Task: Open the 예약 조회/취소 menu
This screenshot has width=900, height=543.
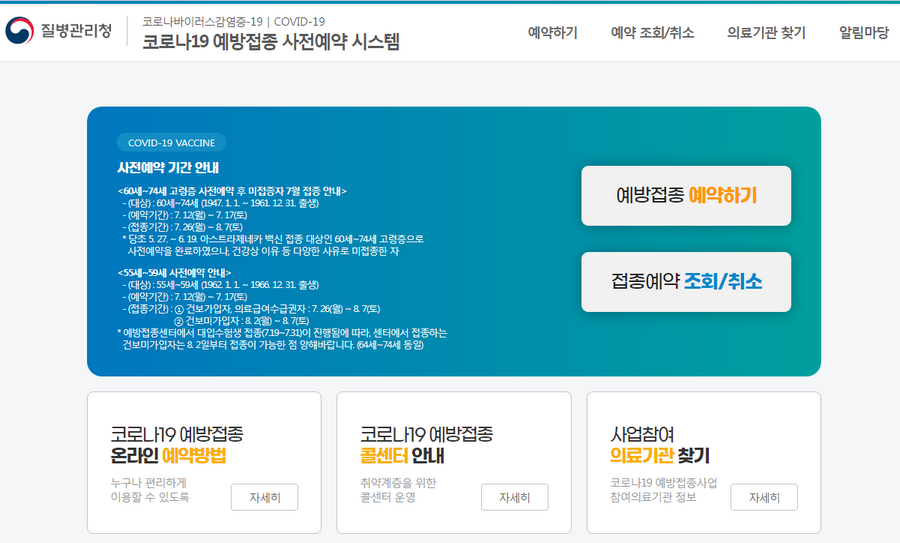Action: click(653, 33)
